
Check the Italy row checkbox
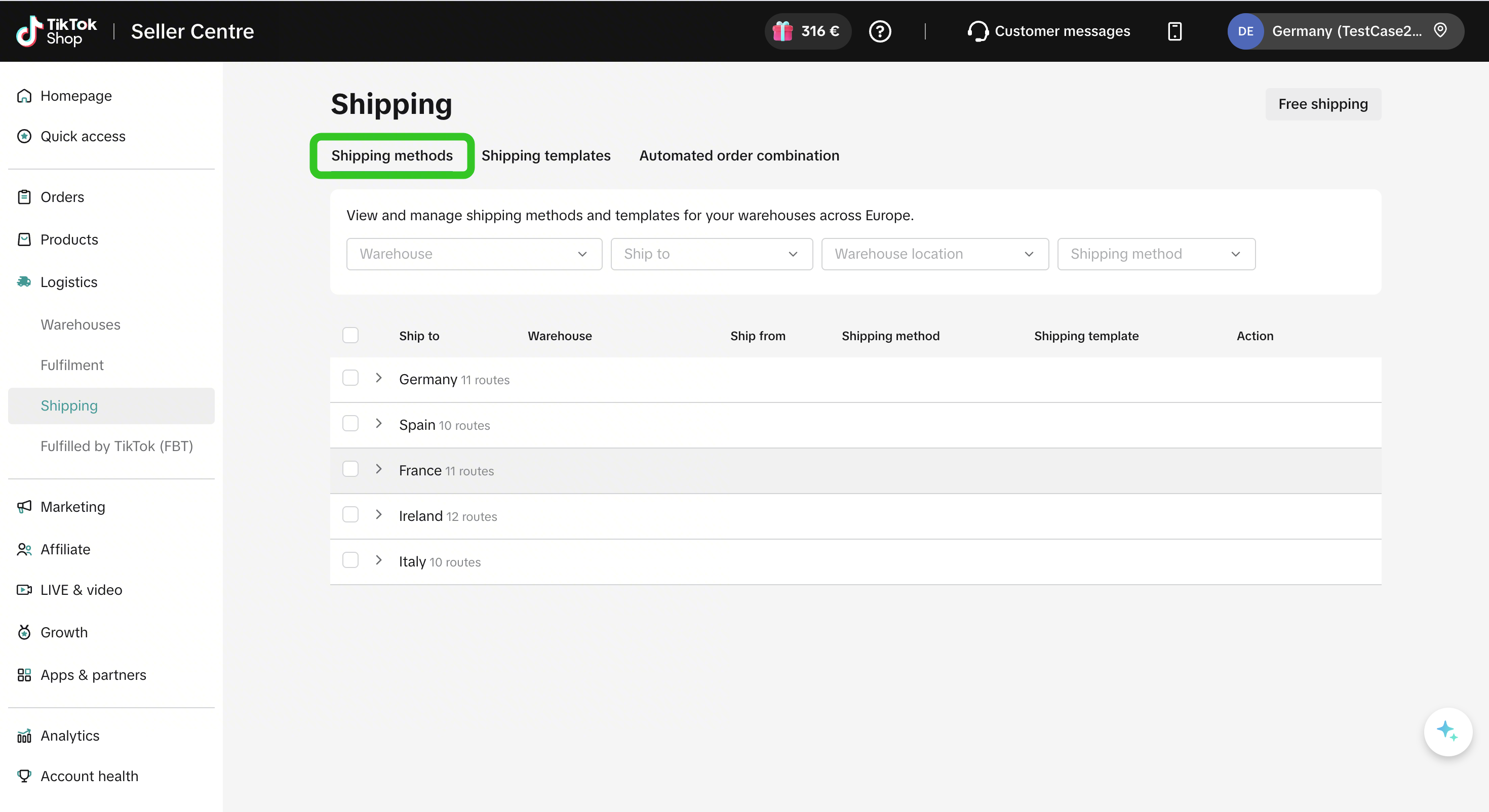pyautogui.click(x=350, y=560)
